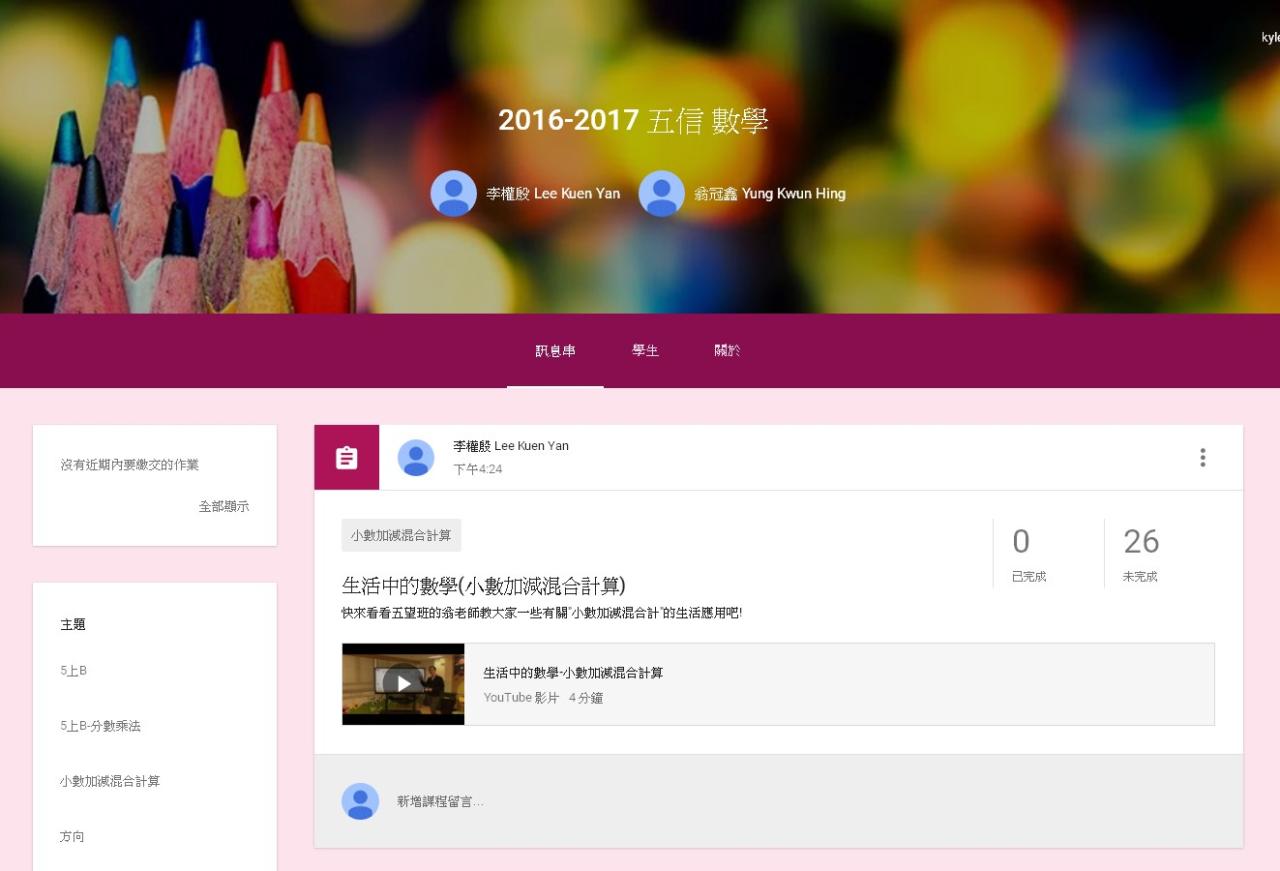
Task: Click the post author's profile avatar
Action: coord(416,458)
